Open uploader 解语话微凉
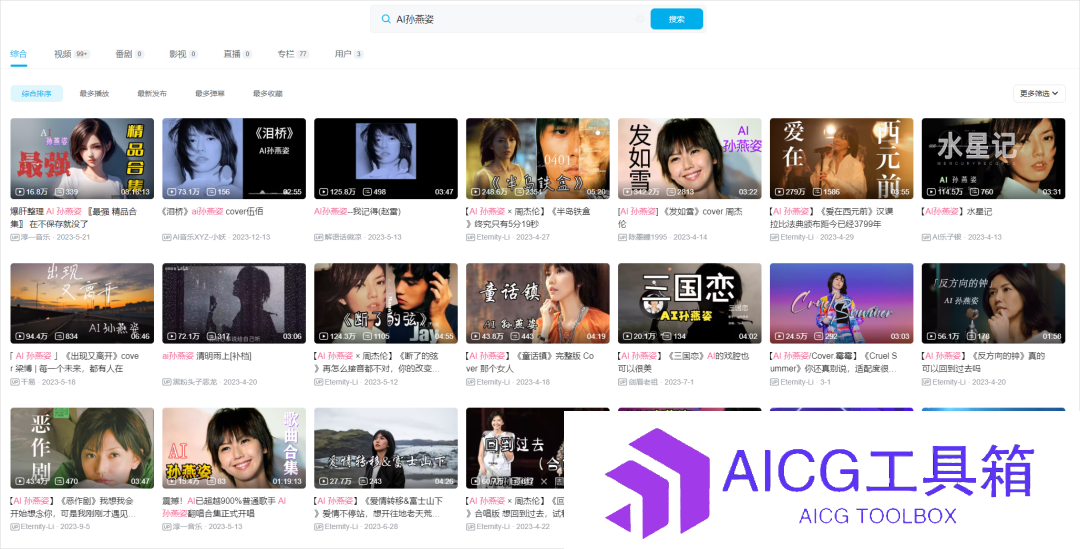The image size is (1080, 549). pos(344,237)
